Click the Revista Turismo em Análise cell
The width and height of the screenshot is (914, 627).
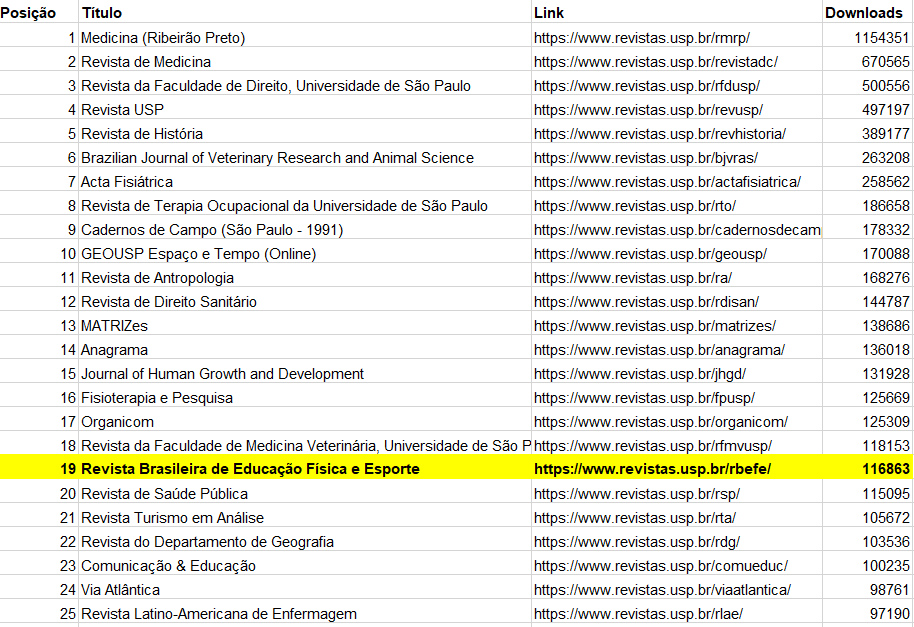click(305, 517)
